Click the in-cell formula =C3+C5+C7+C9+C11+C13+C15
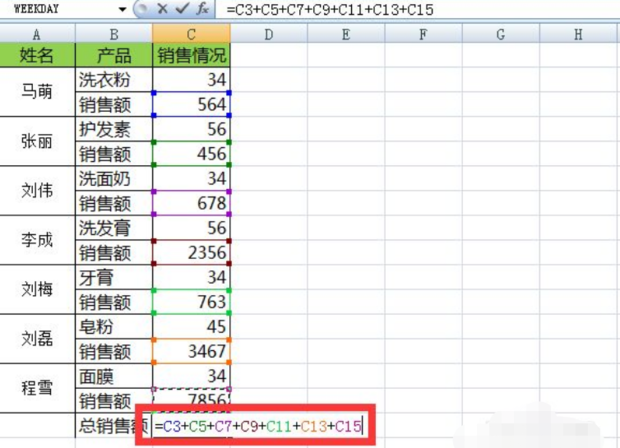Viewport: 620px width, 448px height. [258, 426]
